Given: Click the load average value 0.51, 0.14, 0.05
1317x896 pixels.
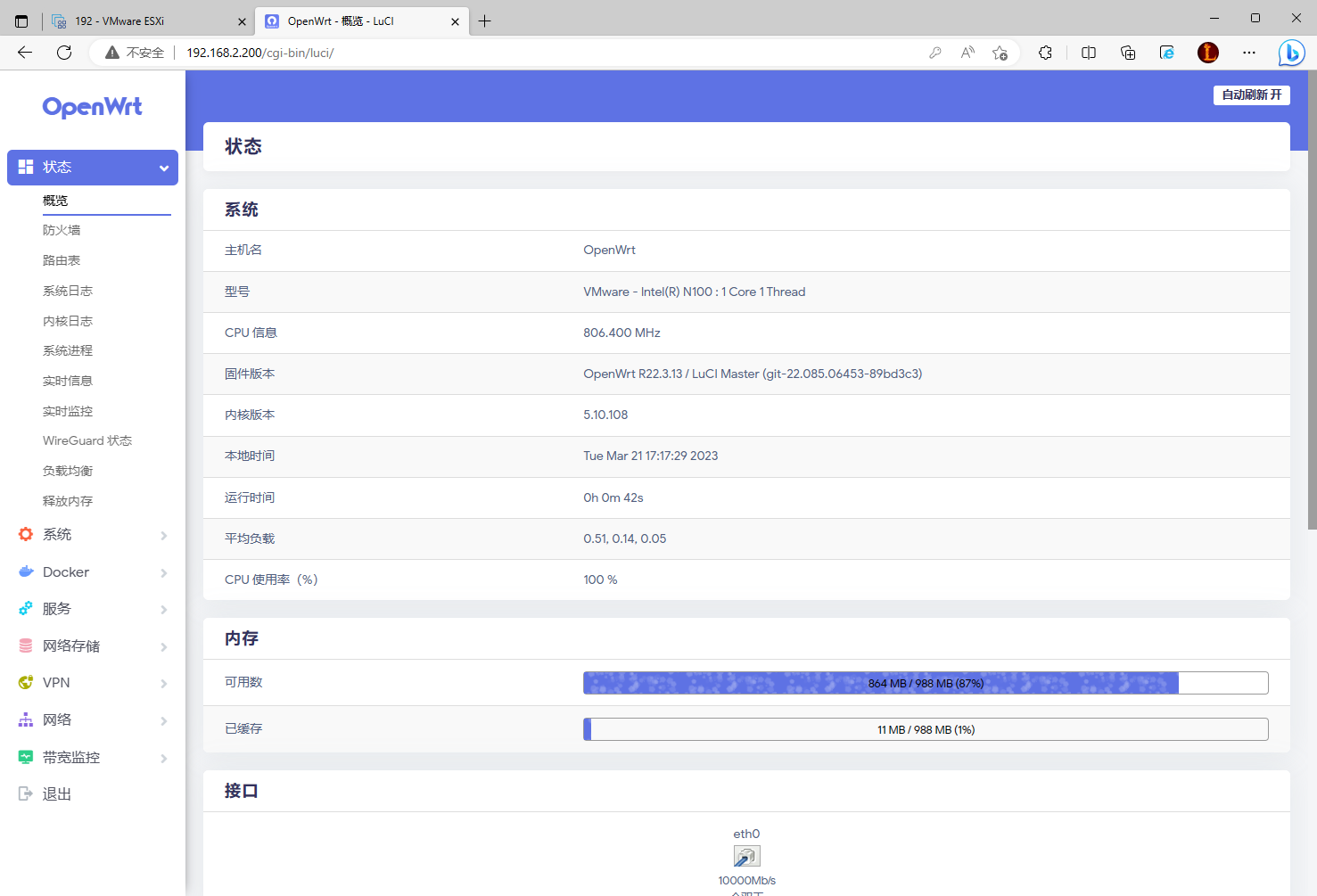Looking at the screenshot, I should [x=625, y=538].
